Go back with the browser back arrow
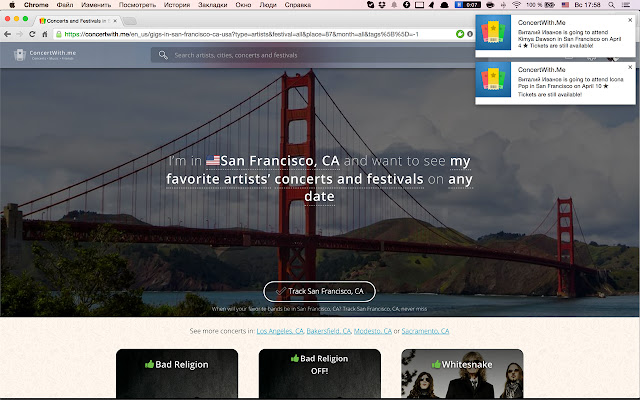The height and width of the screenshot is (400, 640). point(7,34)
